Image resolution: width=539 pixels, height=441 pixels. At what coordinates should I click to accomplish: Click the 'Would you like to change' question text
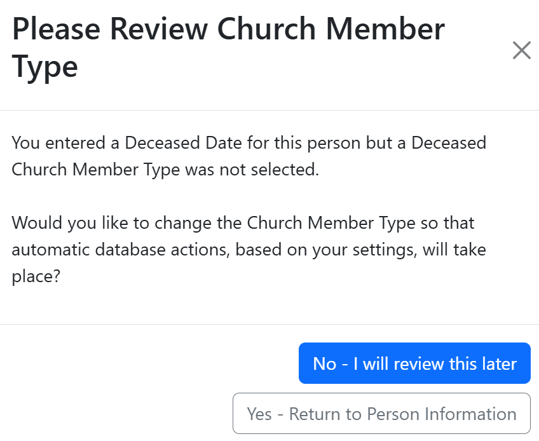click(249, 249)
